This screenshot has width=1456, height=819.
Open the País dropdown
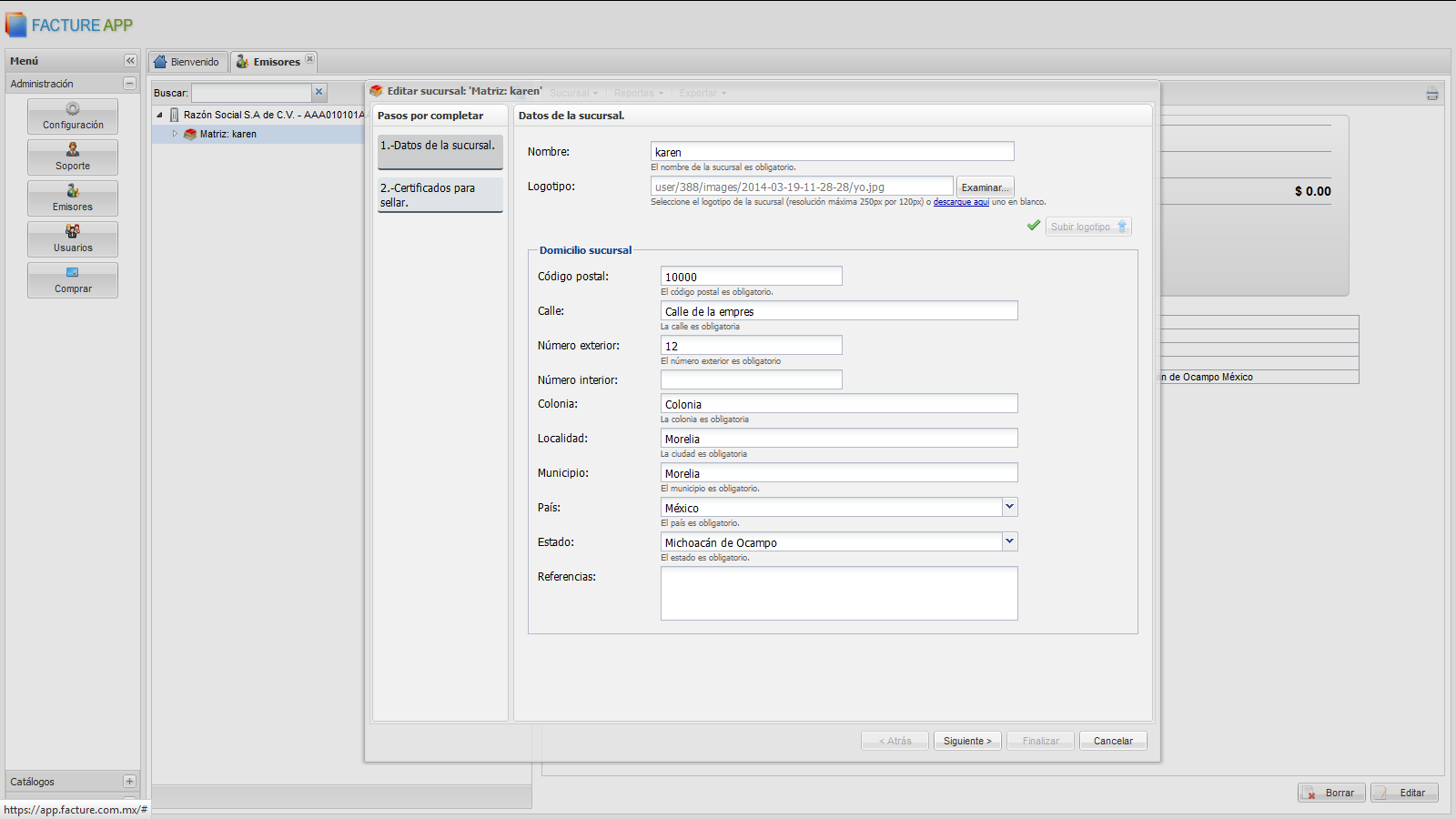click(x=1009, y=507)
